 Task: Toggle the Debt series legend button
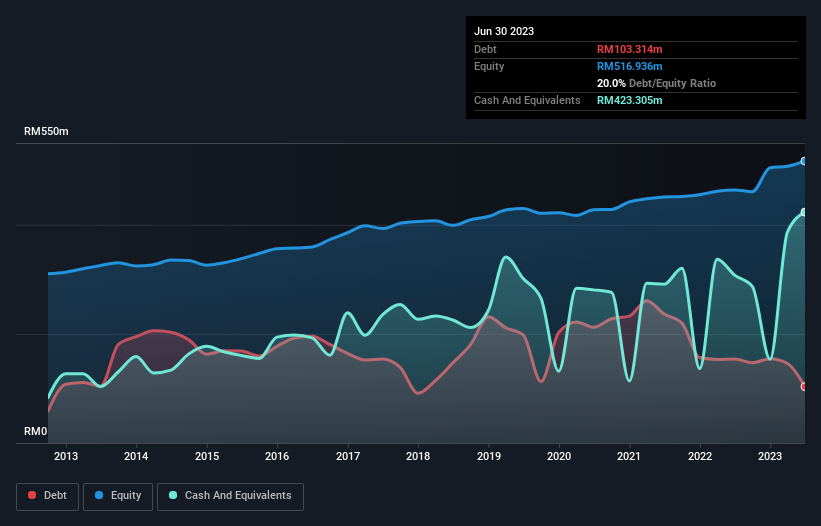pyautogui.click(x=48, y=496)
